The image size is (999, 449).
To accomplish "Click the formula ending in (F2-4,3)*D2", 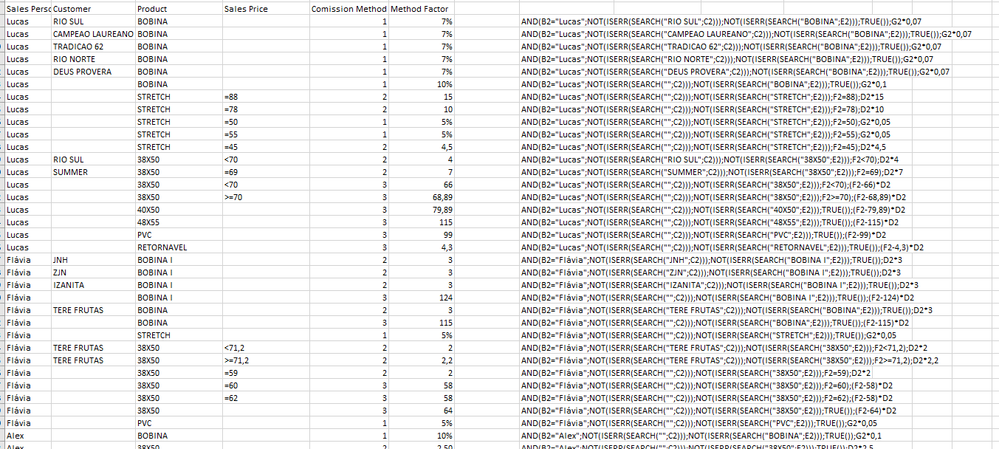I will 722,247.
